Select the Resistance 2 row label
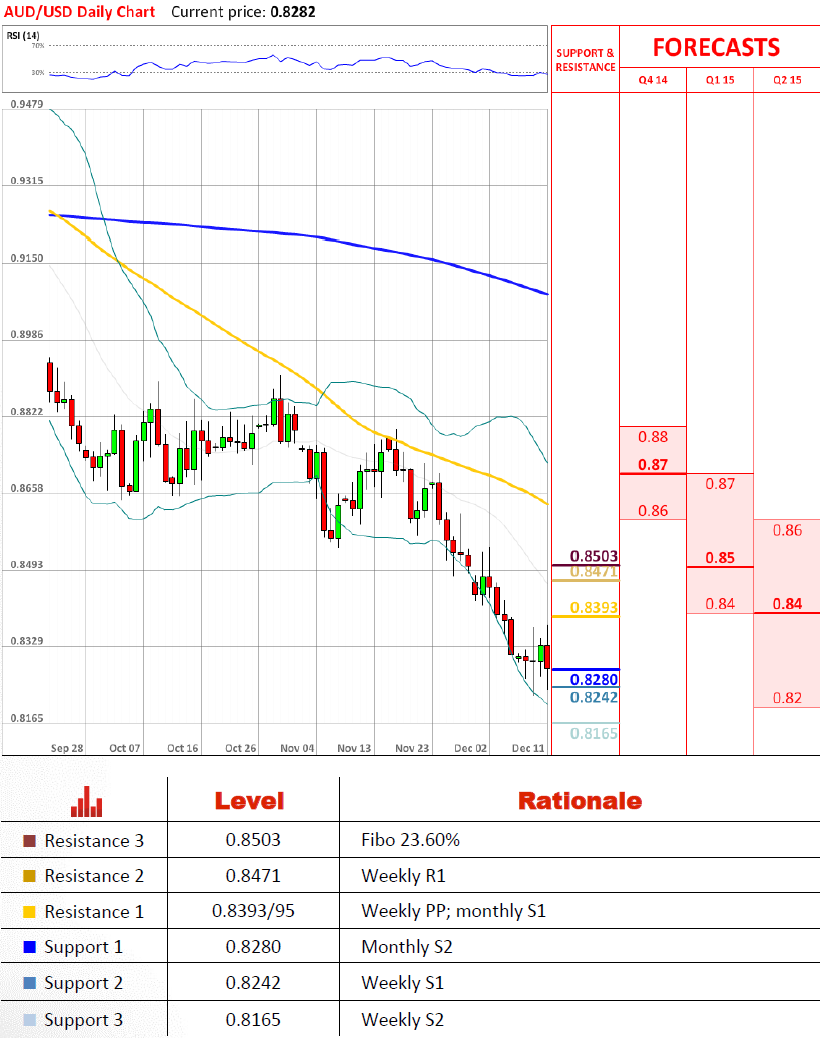820x1038 pixels. click(x=94, y=876)
